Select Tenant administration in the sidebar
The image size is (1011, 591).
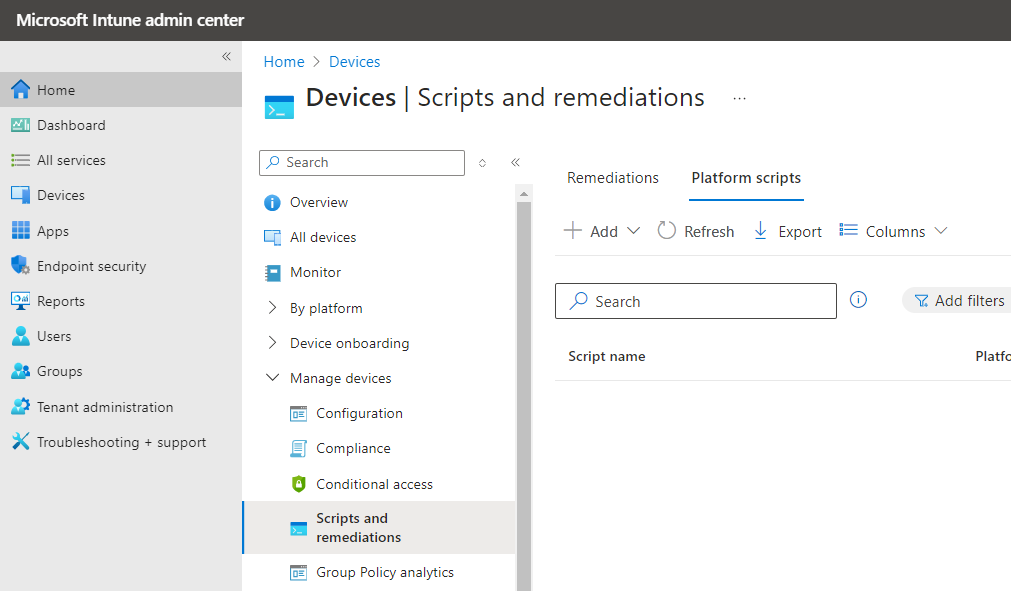coord(93,406)
